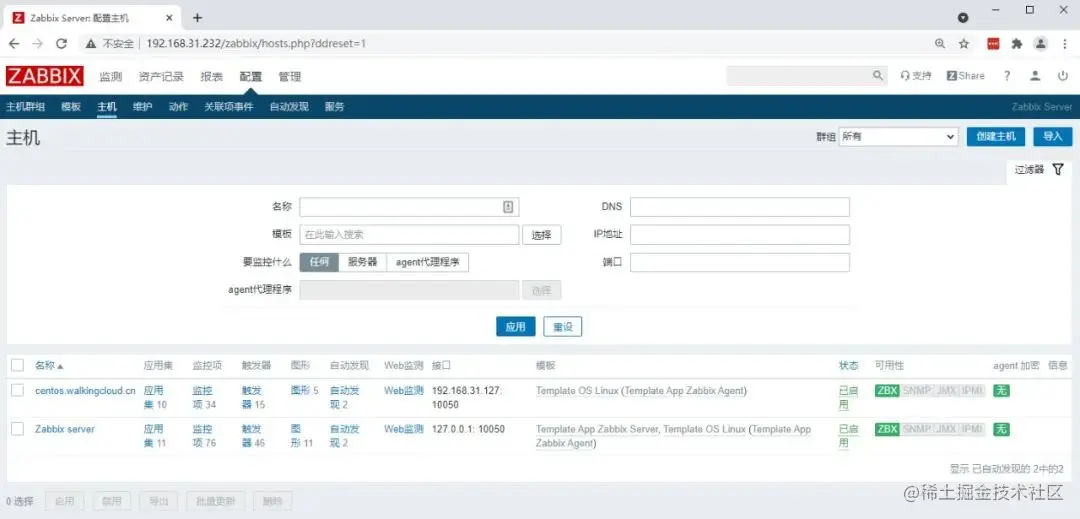This screenshot has width=1080, height=519.
Task: Open Chrome three-dot menu
Action: coord(1064,43)
